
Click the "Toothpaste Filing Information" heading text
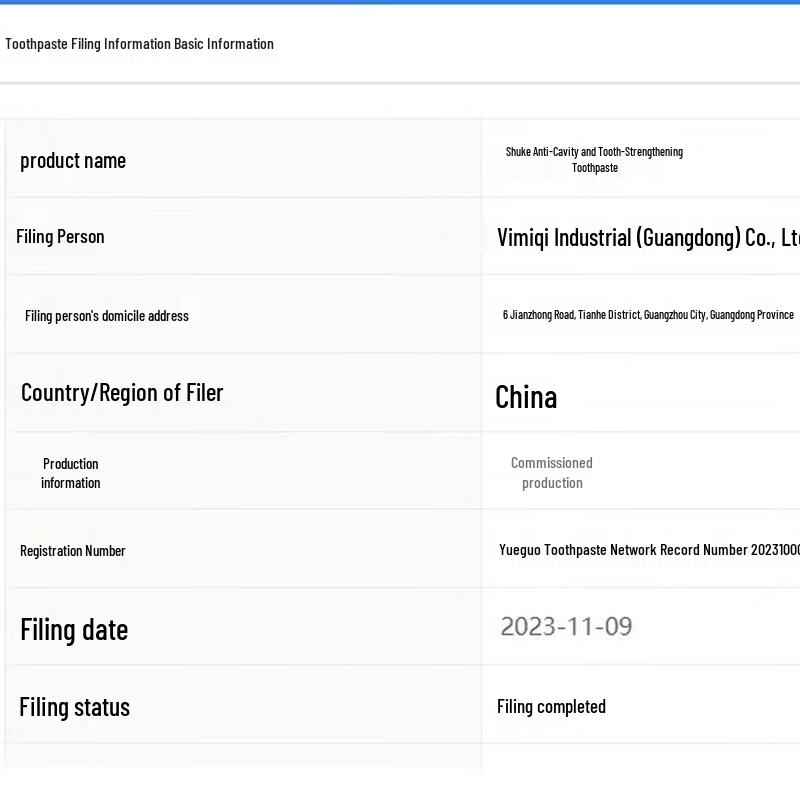click(x=88, y=44)
